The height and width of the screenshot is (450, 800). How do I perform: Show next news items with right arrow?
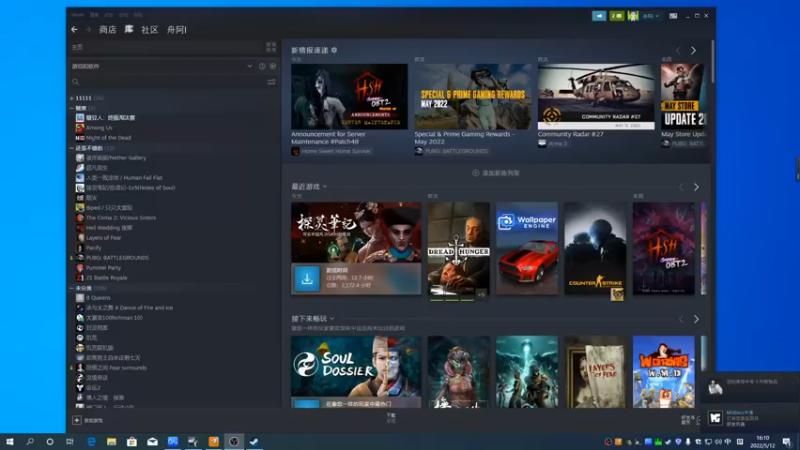[693, 51]
